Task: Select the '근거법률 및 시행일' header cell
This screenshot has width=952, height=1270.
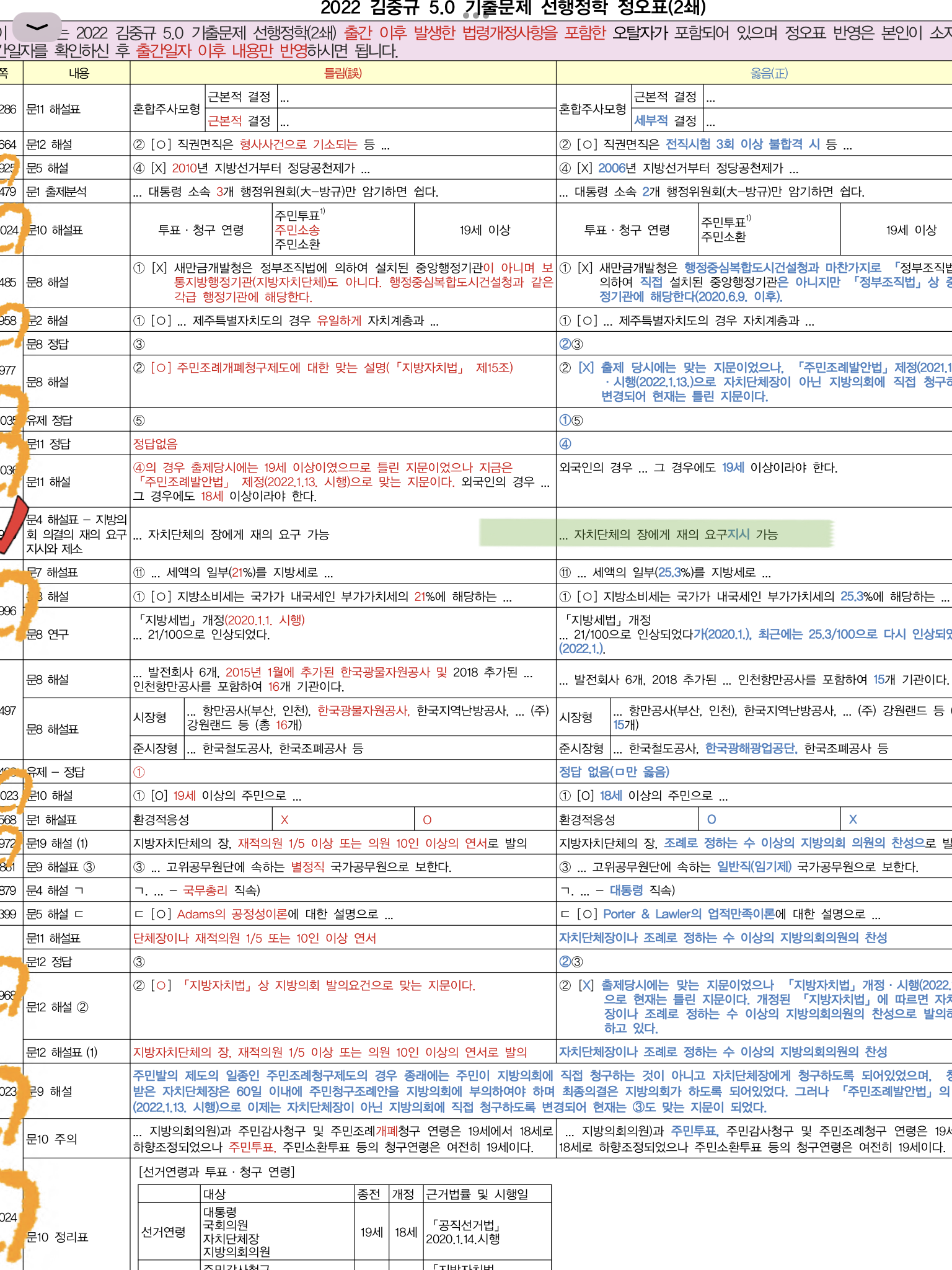Action: (x=477, y=1194)
